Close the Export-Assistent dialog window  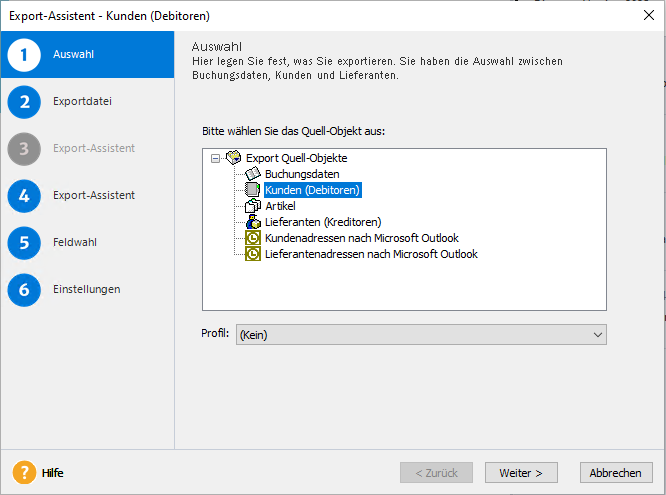click(x=645, y=15)
